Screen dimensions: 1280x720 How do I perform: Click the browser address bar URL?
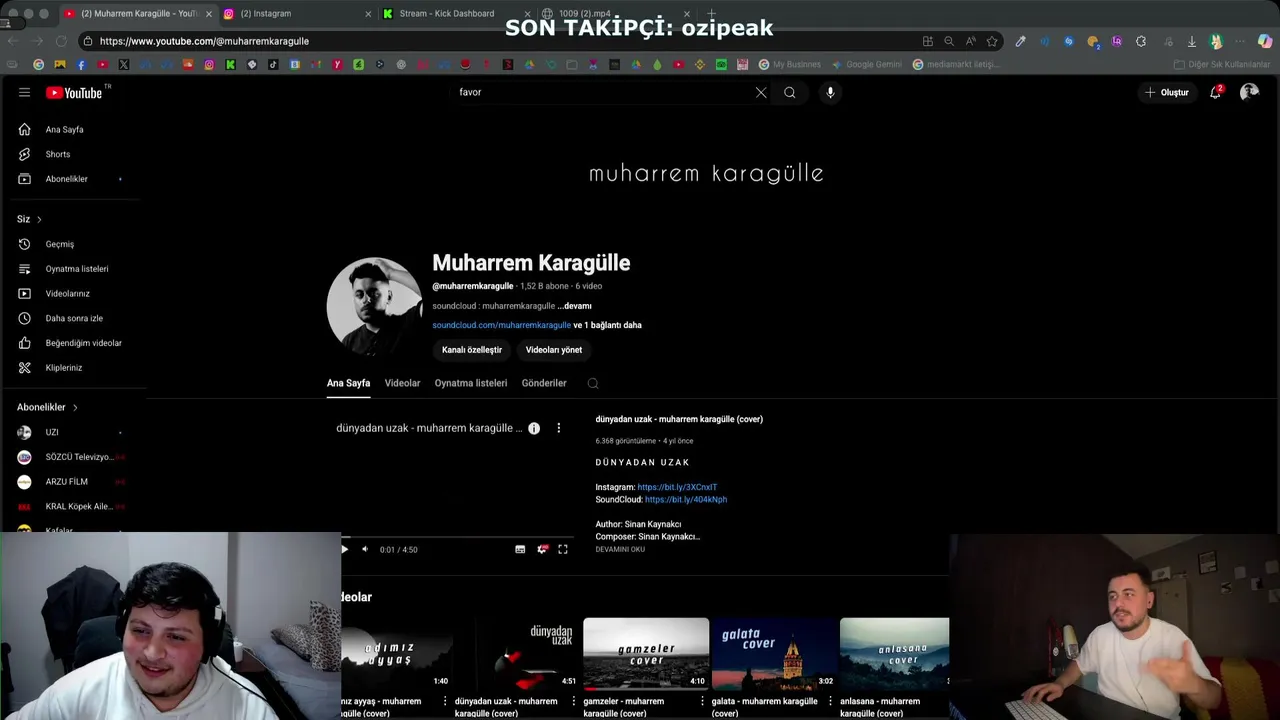(204, 41)
